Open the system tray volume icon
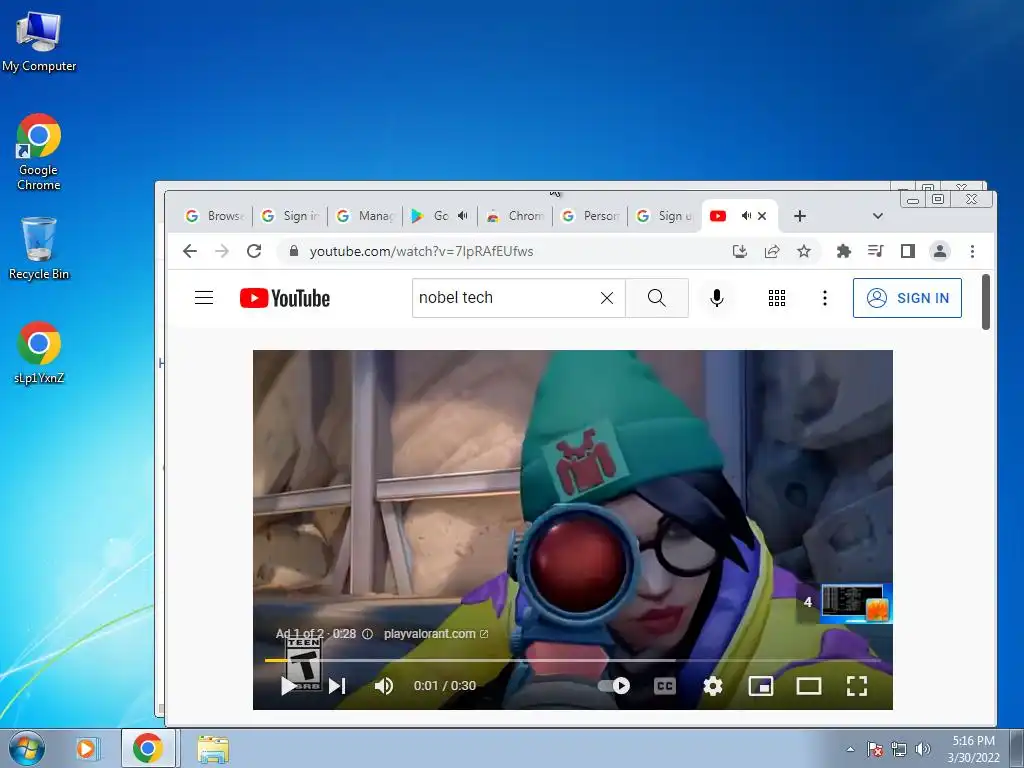The height and width of the screenshot is (768, 1024). click(x=923, y=749)
